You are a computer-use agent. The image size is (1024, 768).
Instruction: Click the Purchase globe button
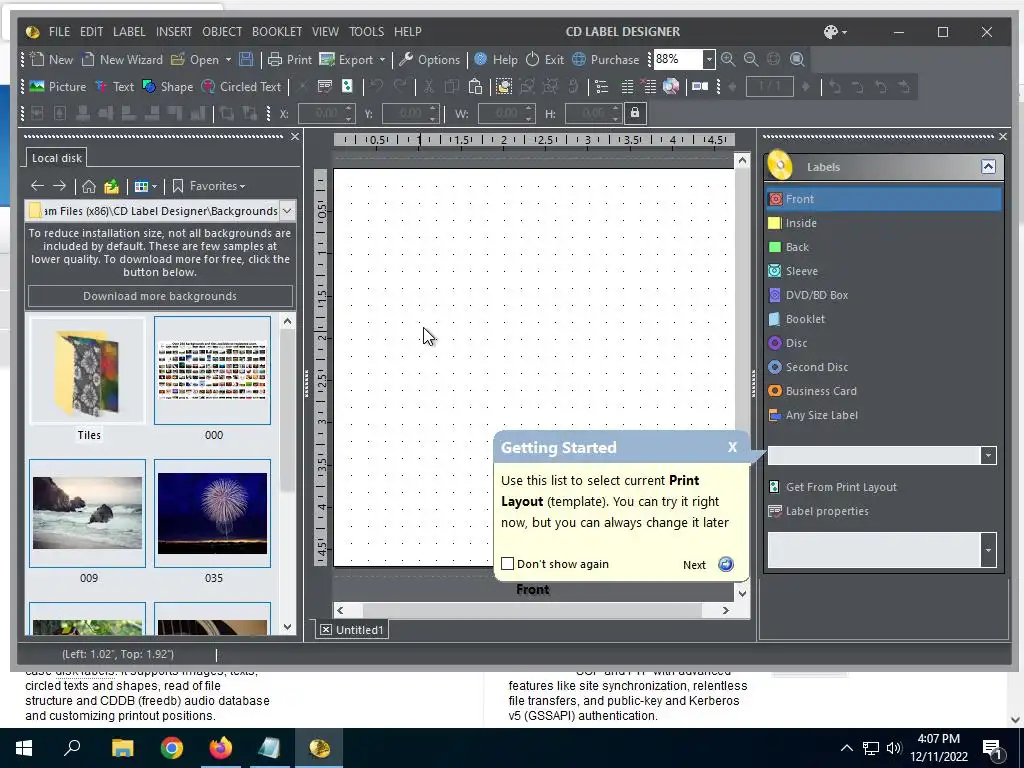pyautogui.click(x=605, y=59)
